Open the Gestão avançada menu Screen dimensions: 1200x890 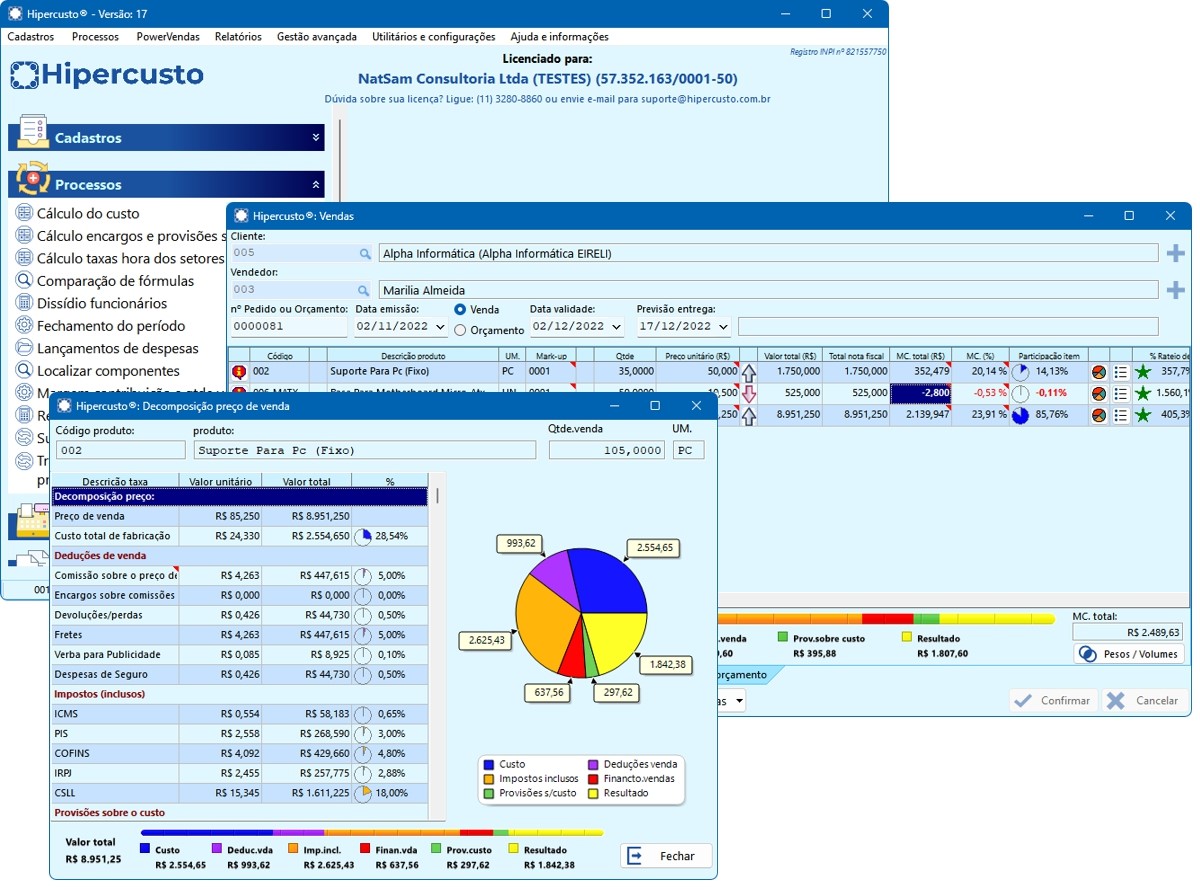[316, 37]
